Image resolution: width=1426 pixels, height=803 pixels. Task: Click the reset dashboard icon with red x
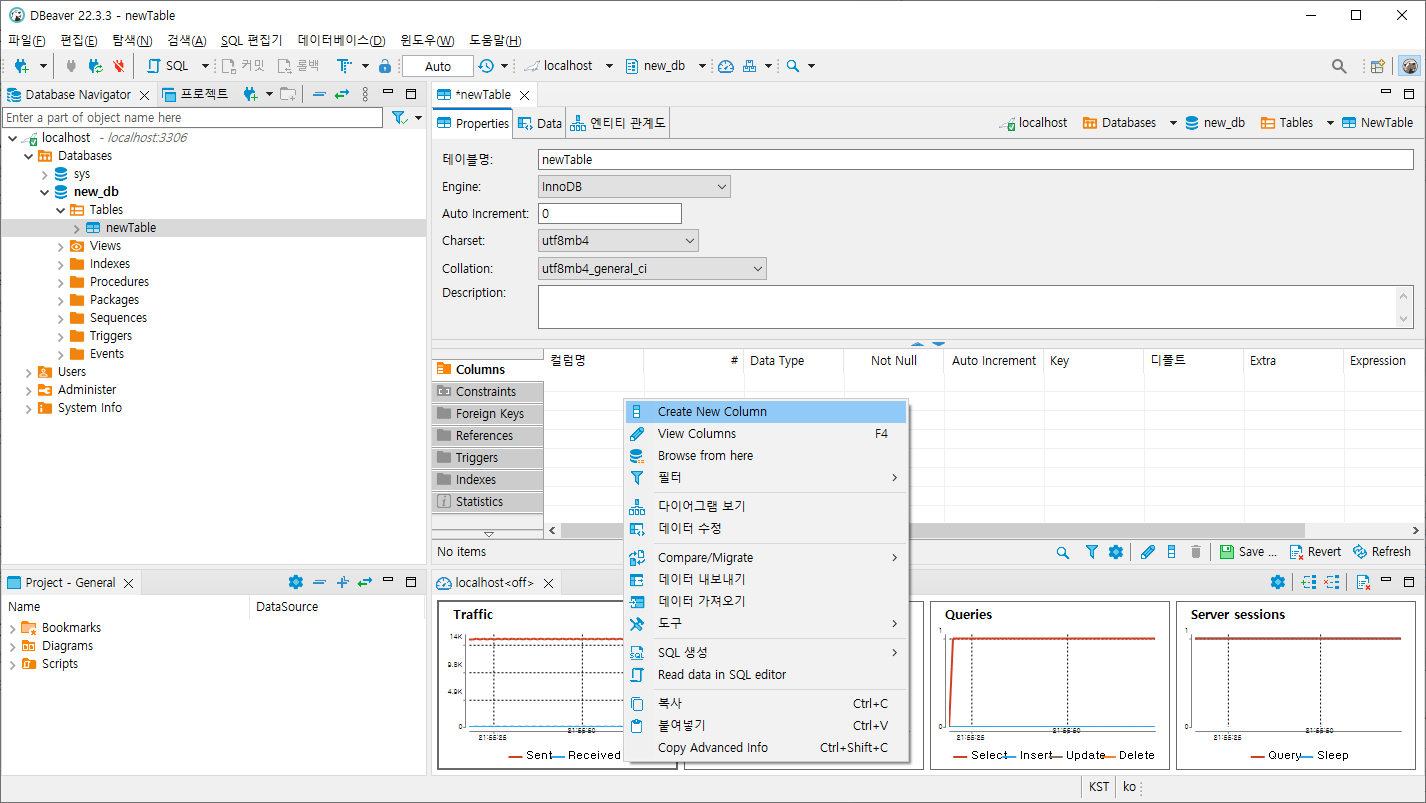pyautogui.click(x=1363, y=582)
